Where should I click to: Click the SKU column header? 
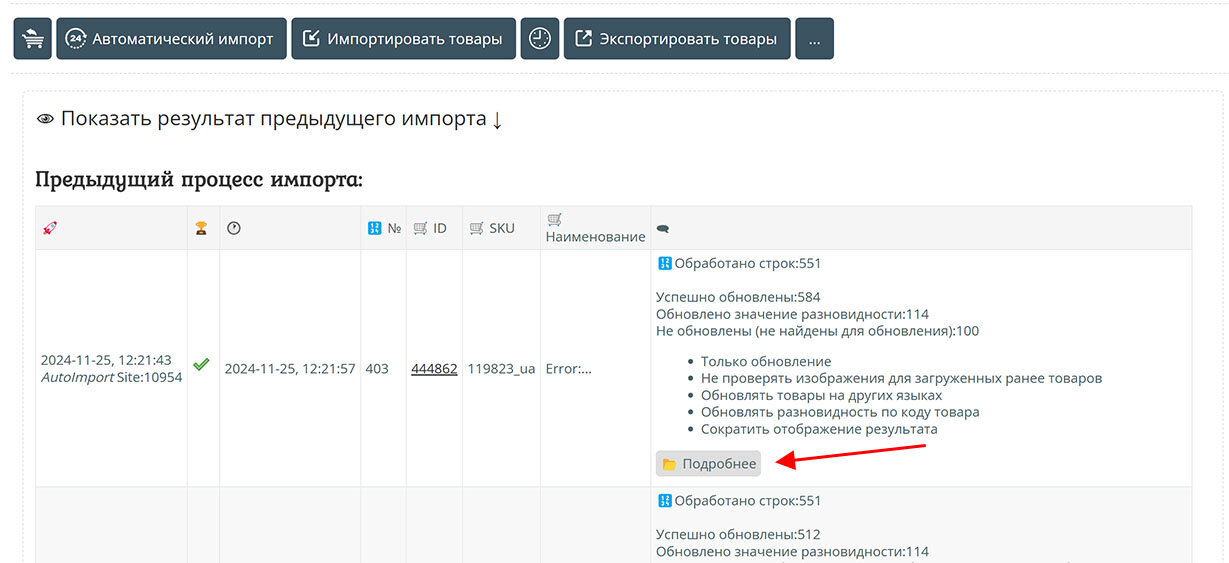pyautogui.click(x=491, y=228)
